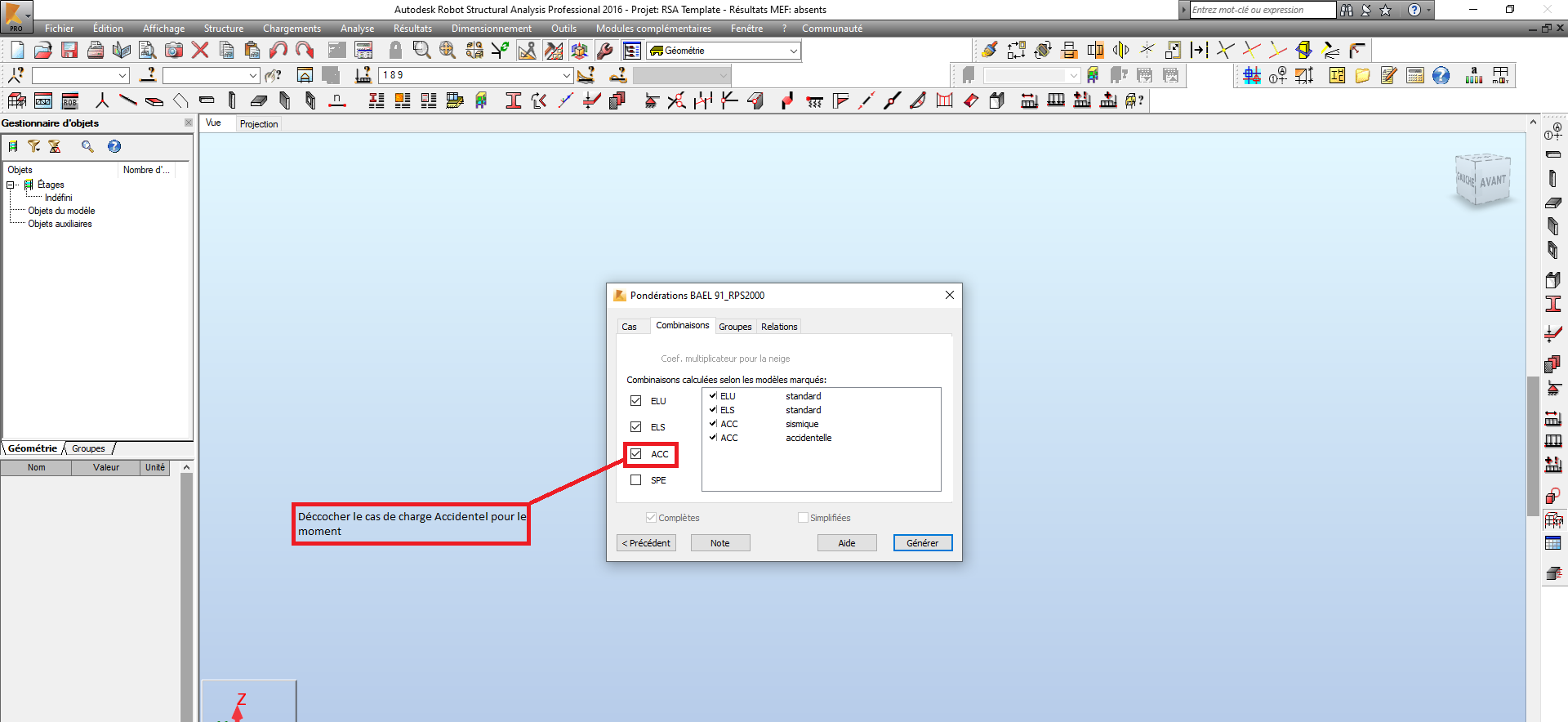Click the paintbrush icon in top toolbar
The image size is (1568, 722).
coord(990,50)
